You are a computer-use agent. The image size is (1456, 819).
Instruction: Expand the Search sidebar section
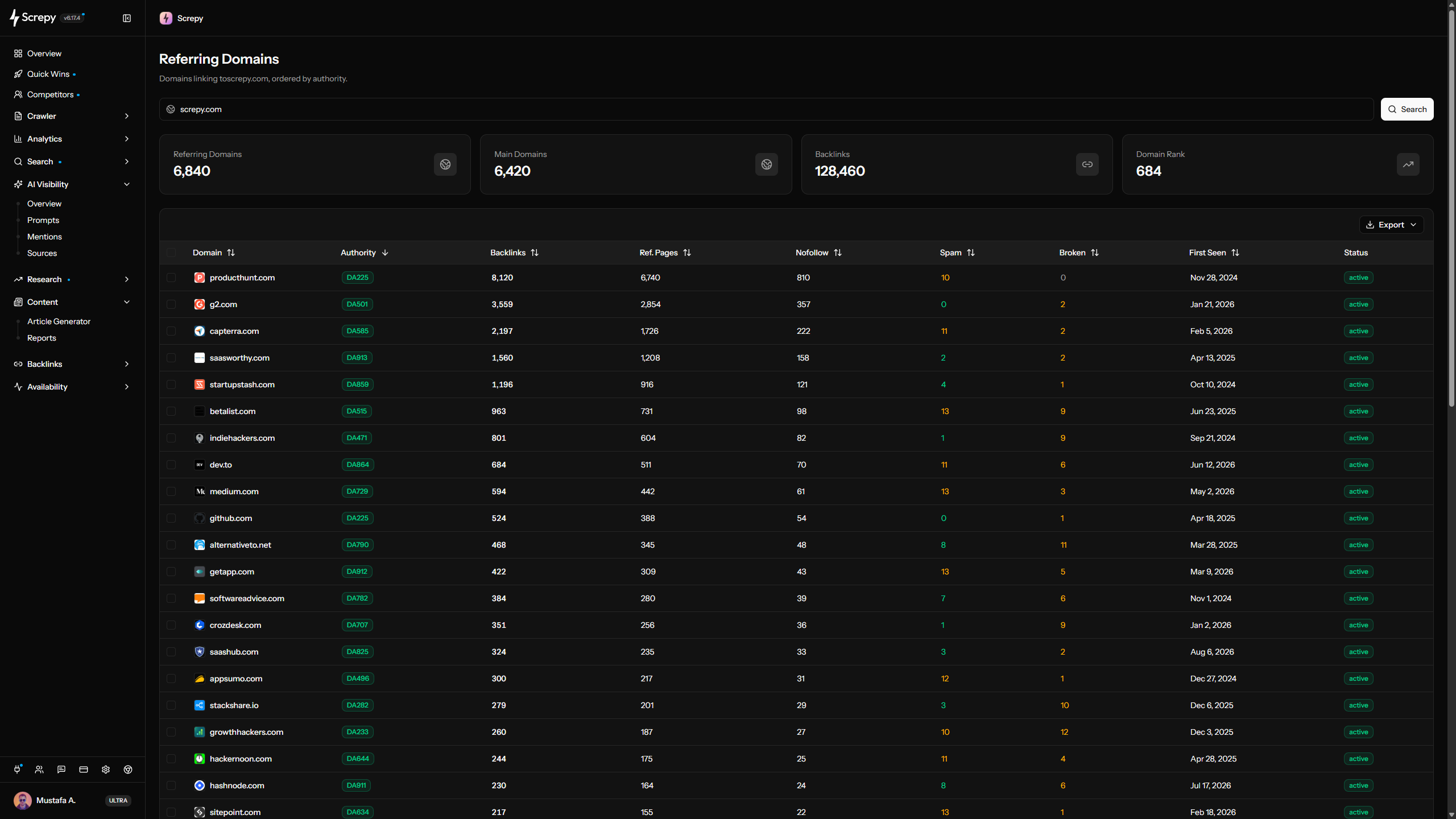click(72, 162)
